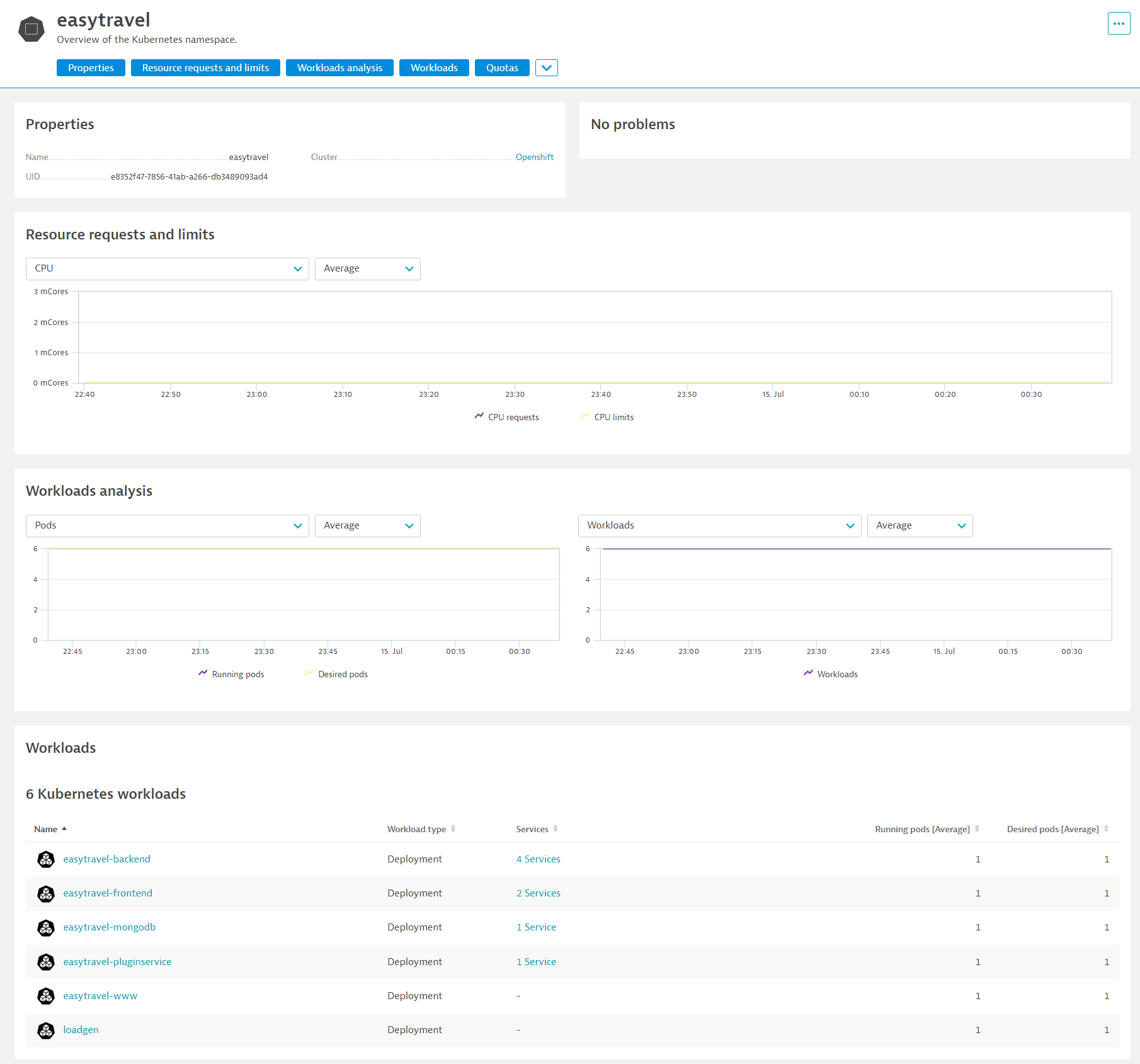Expand more section tabs chevron button
This screenshot has height=1064, width=1140.
pyautogui.click(x=547, y=67)
